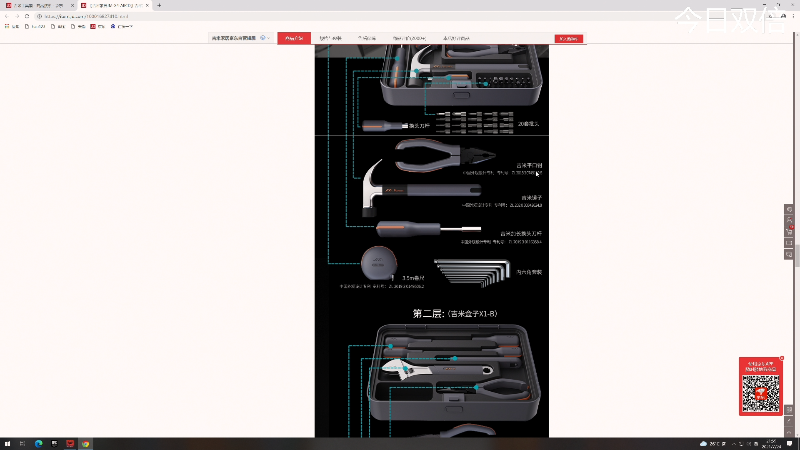Expand the store contact dropdown chevron

click(x=268, y=38)
